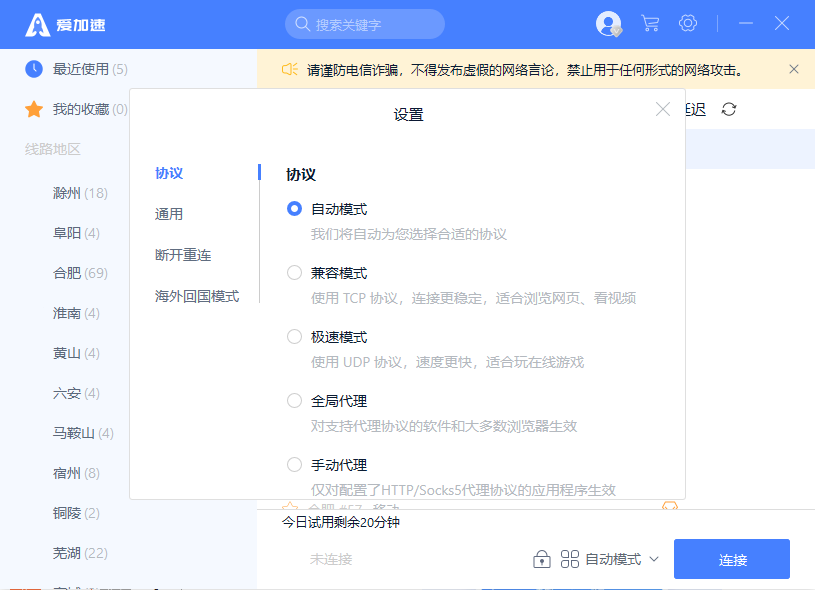
Task: Select the 极速模式 radio button
Action: coord(295,336)
